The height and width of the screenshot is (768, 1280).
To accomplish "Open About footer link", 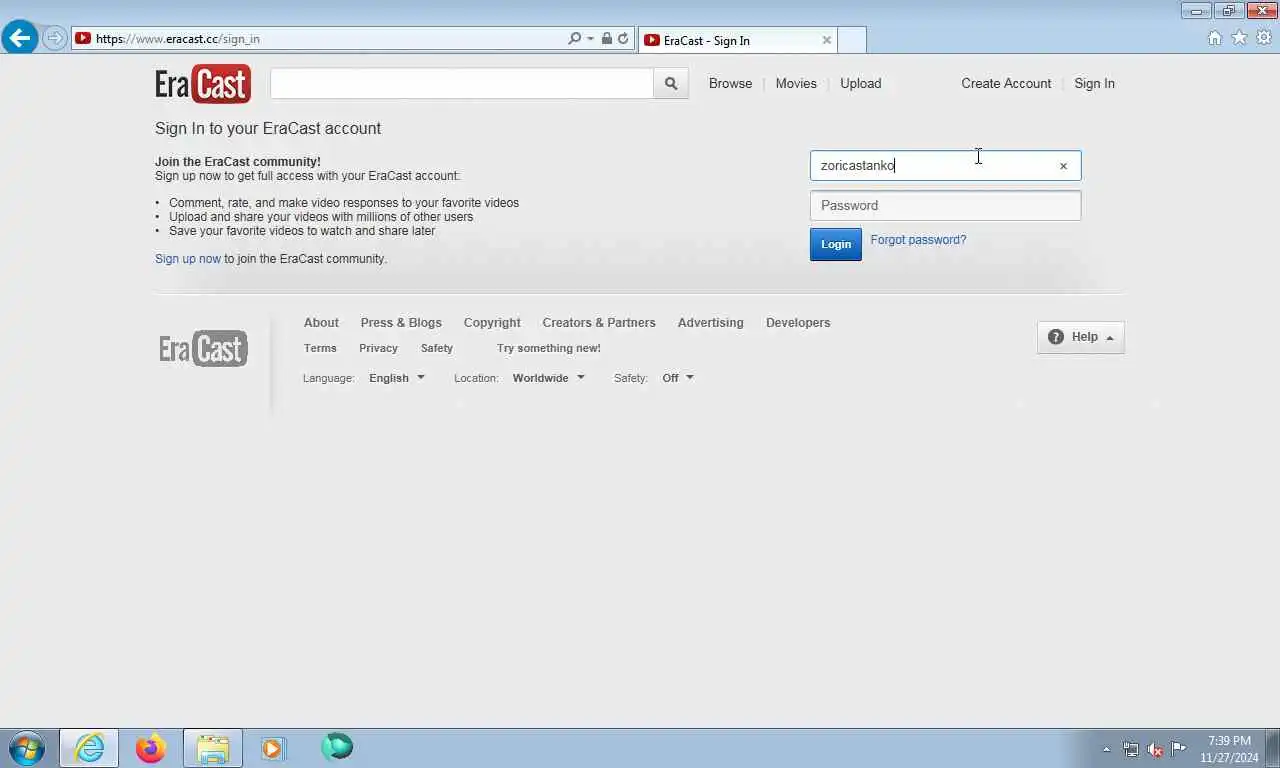I will tap(321, 323).
